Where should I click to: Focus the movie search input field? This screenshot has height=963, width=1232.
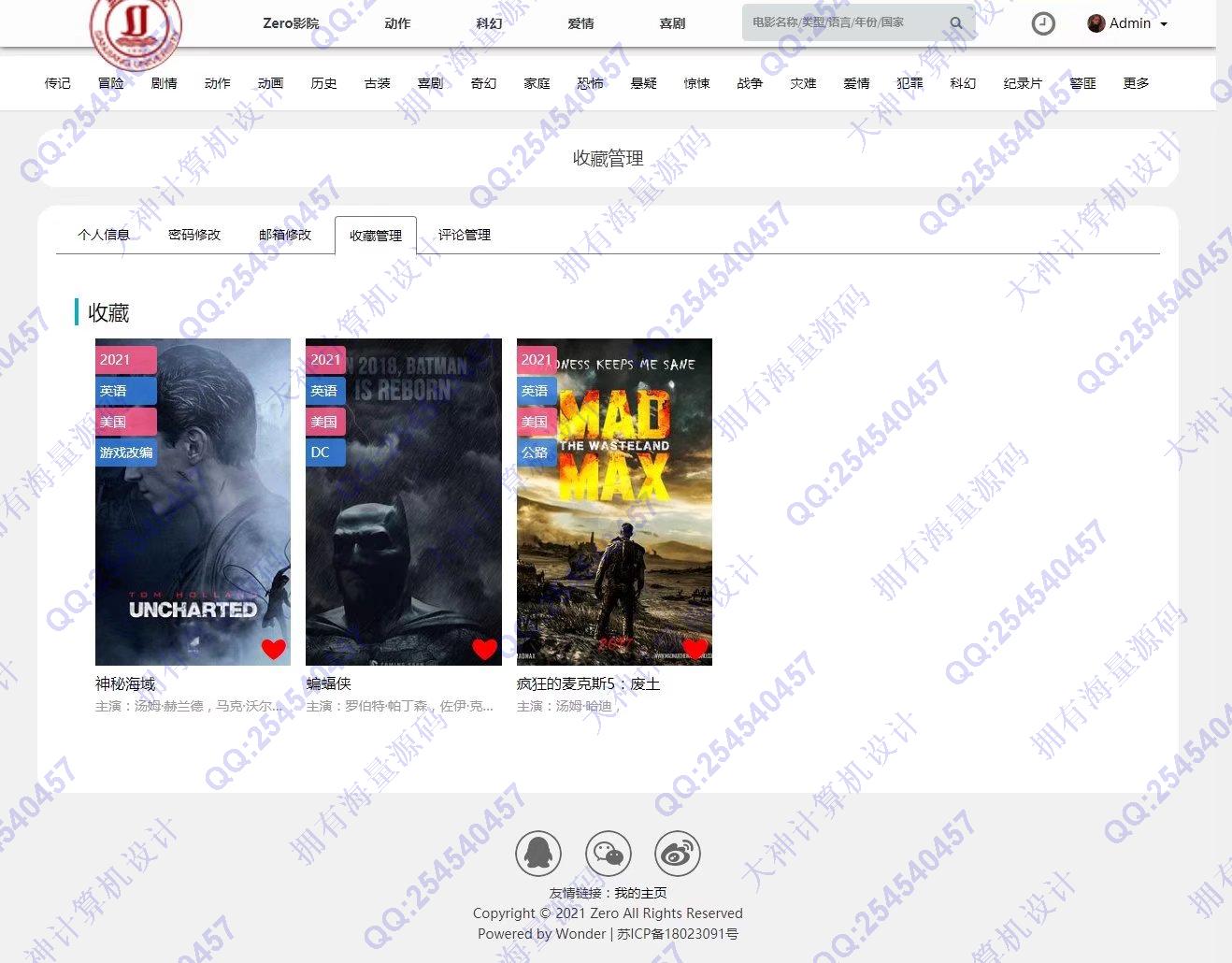(846, 22)
